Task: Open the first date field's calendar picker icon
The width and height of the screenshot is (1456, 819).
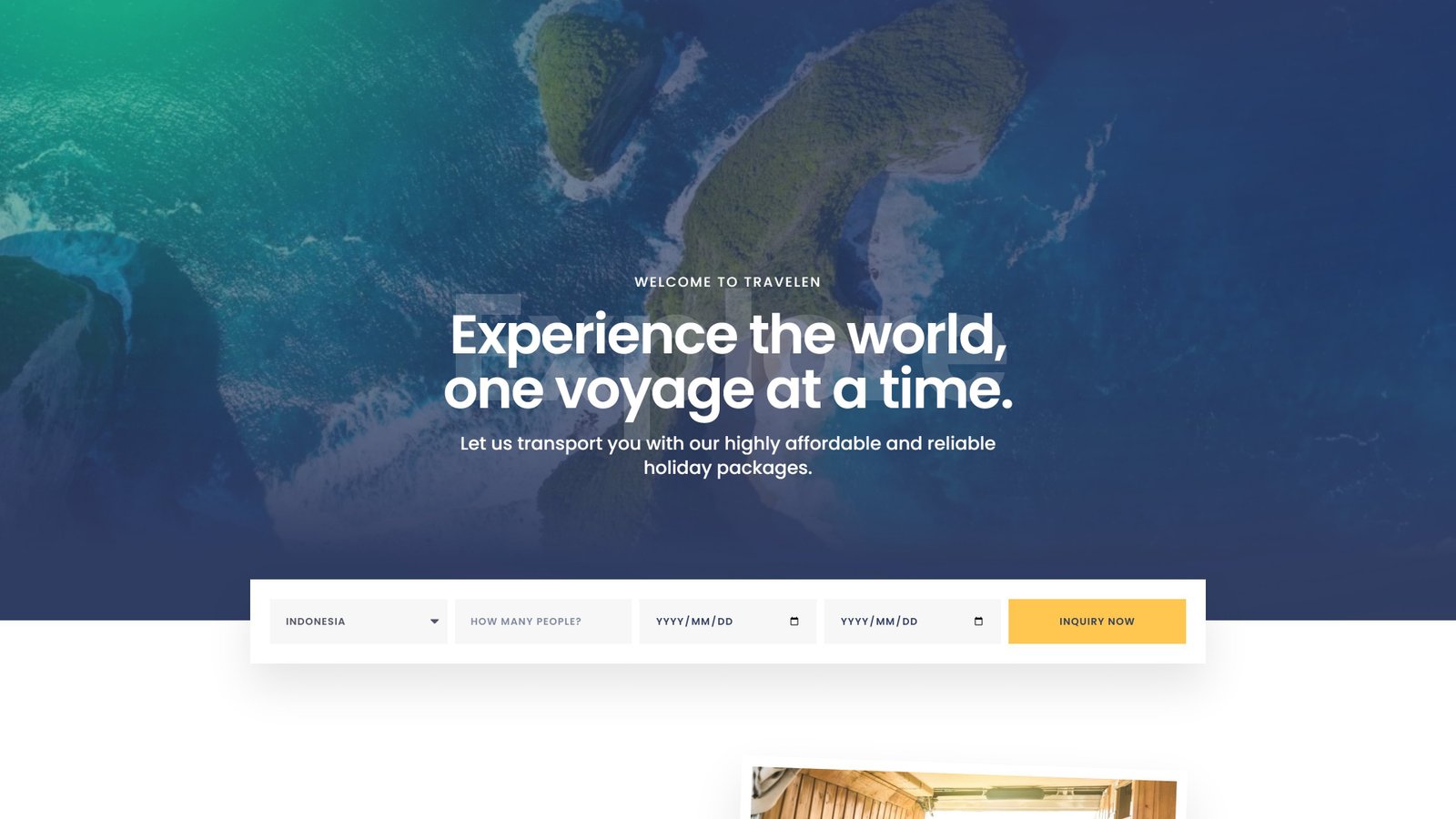Action: click(x=794, y=622)
